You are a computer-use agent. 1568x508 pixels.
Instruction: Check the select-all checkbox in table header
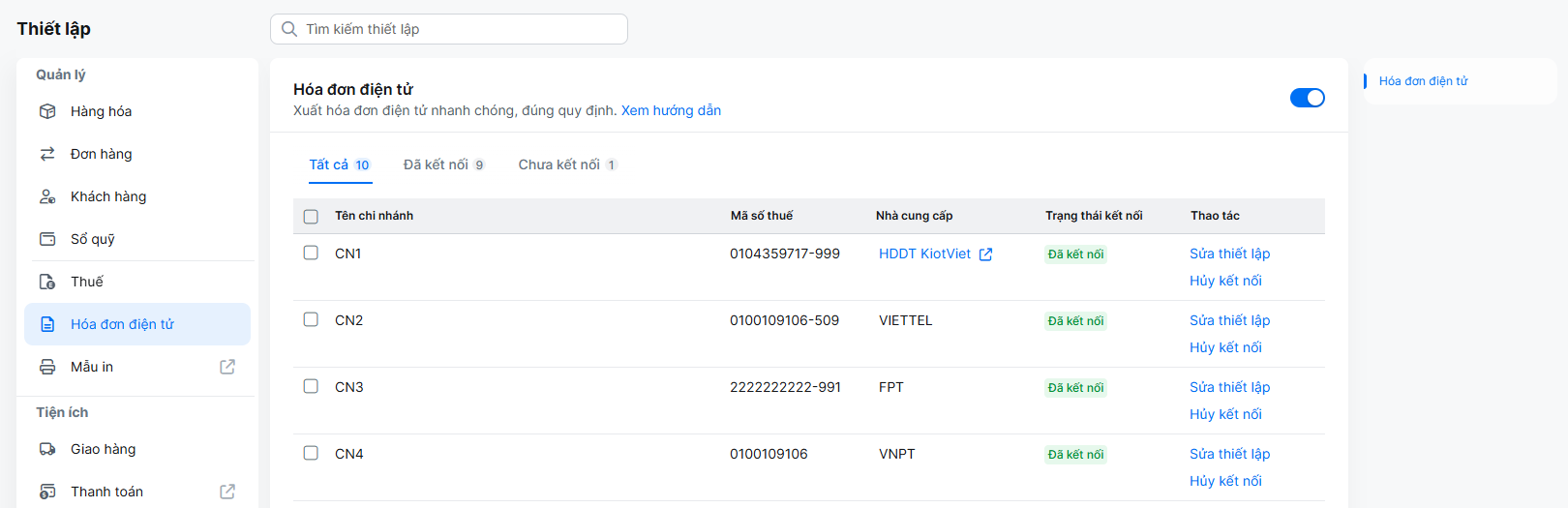[311, 217]
